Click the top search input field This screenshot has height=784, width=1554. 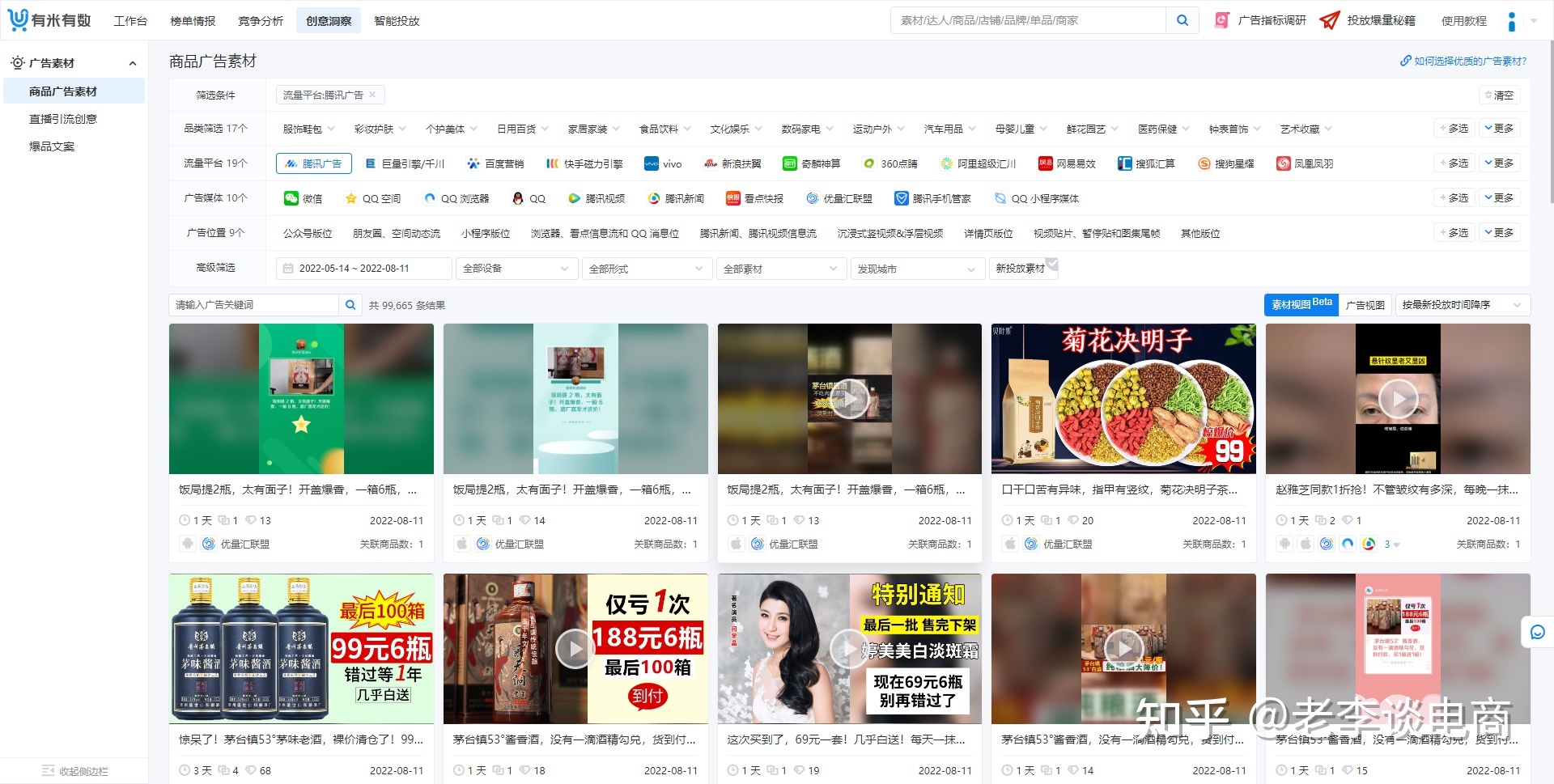click(1028, 20)
